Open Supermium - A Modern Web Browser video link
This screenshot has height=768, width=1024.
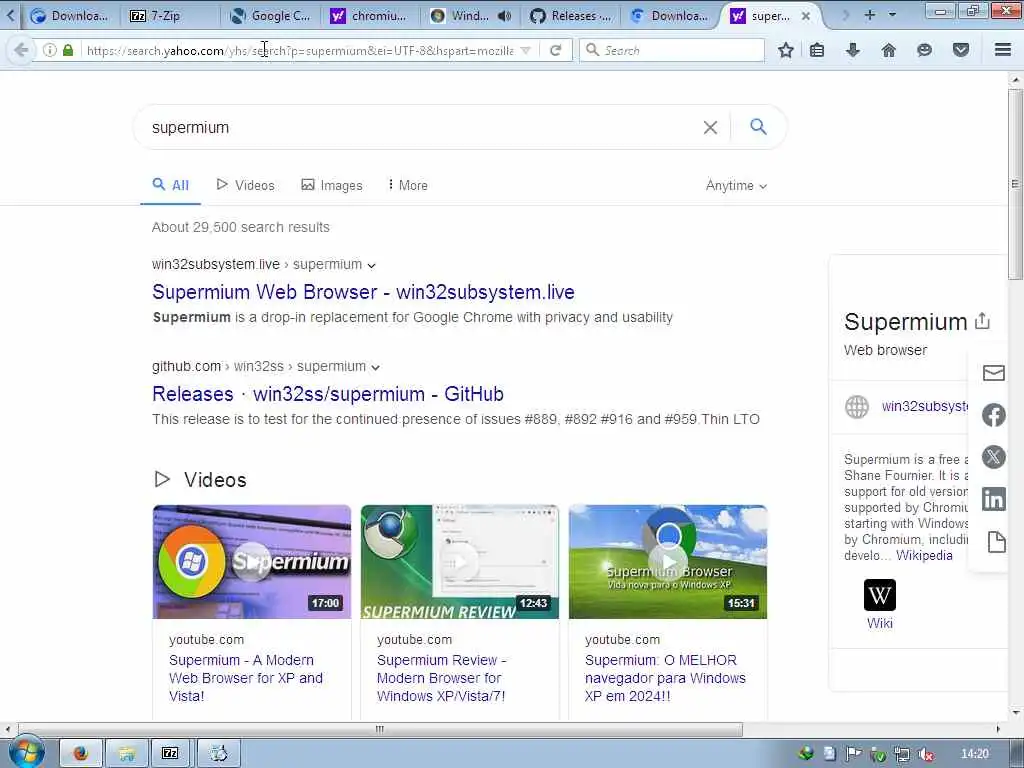[246, 678]
